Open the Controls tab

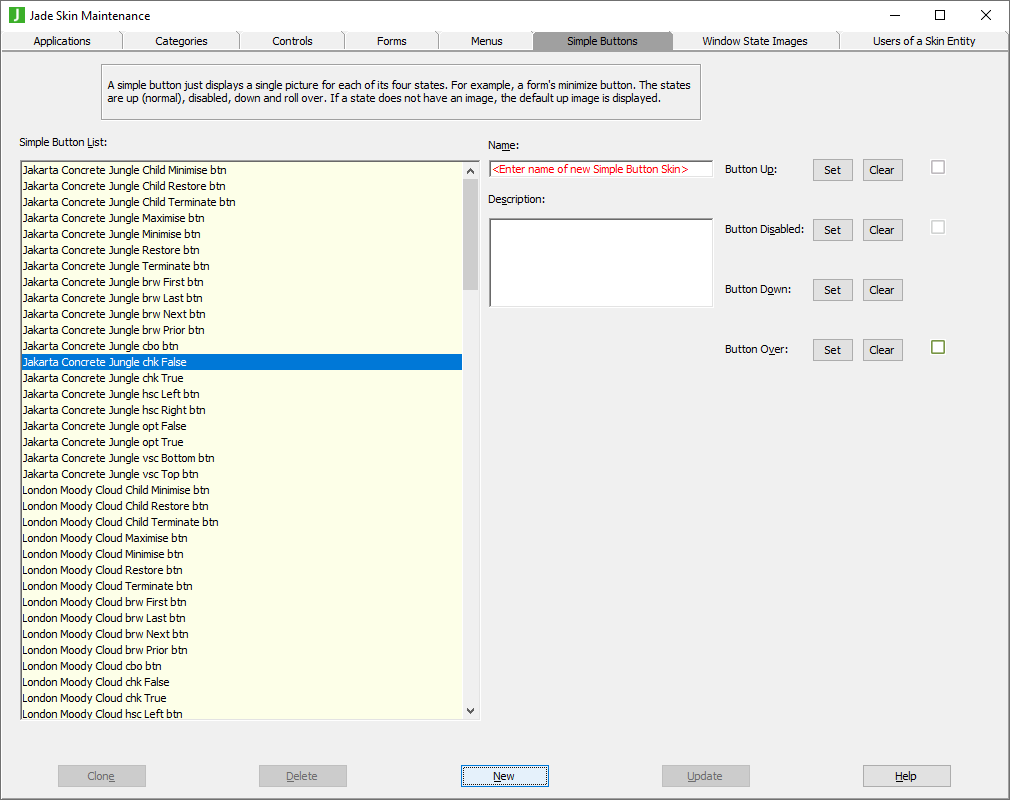coord(292,41)
